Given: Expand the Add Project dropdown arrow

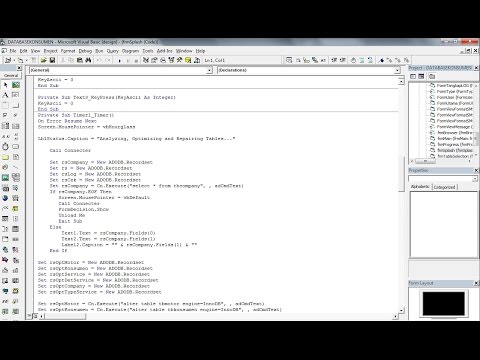Looking at the screenshot, I should pos(14,60).
